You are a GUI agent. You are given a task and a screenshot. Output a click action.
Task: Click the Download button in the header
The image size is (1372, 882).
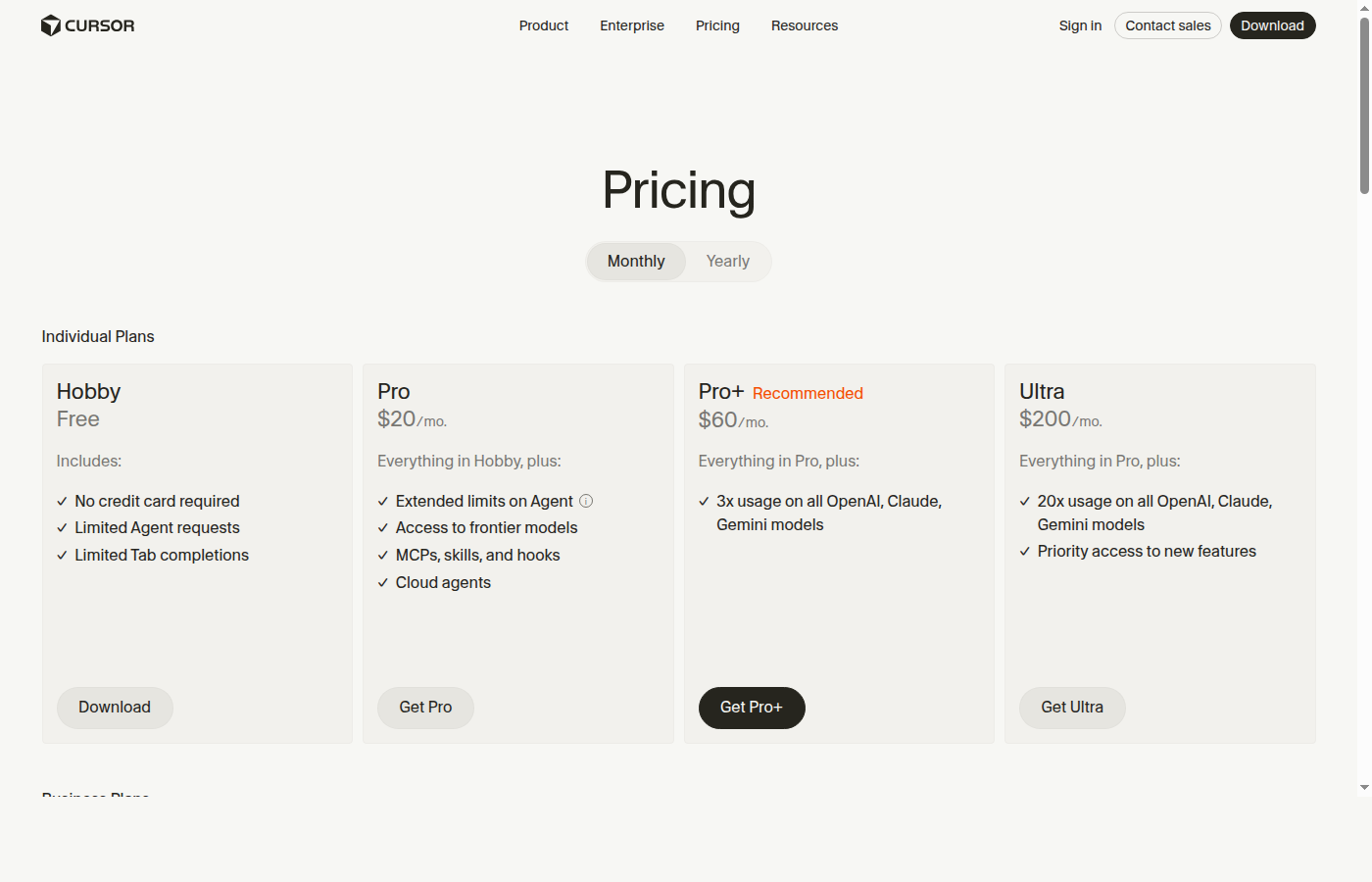[x=1272, y=25]
